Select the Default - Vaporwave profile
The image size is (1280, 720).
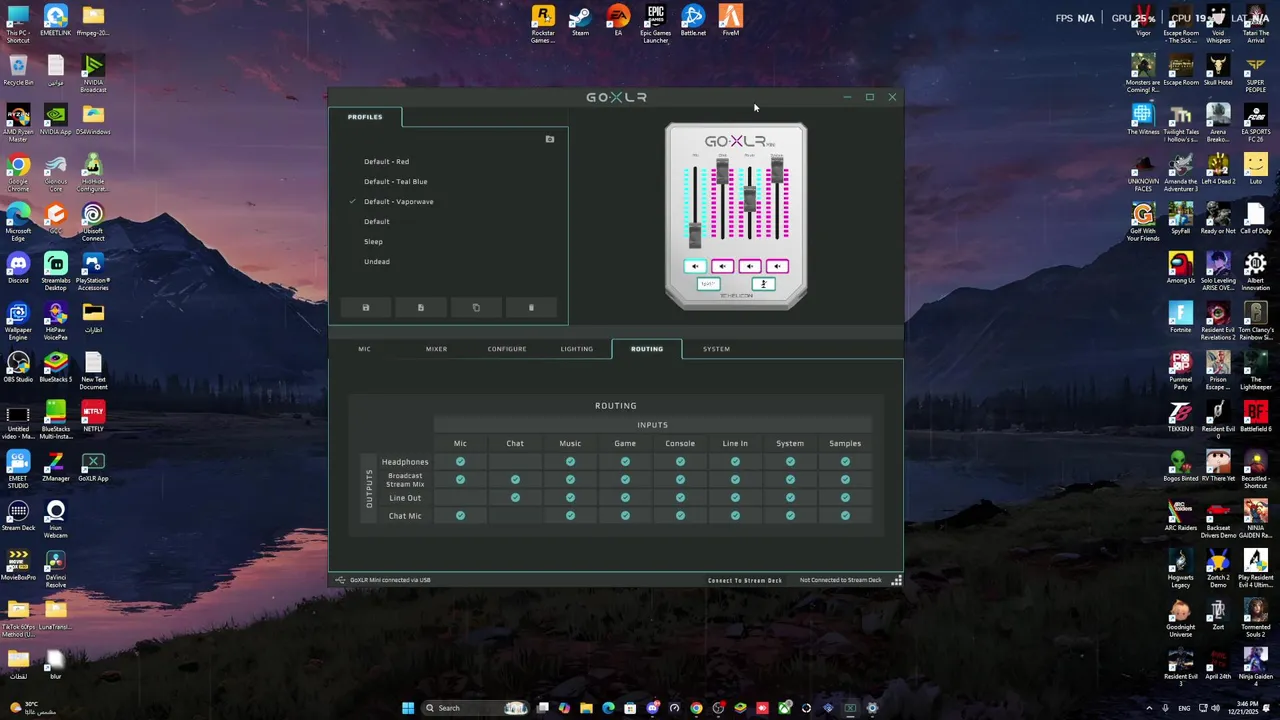click(398, 202)
